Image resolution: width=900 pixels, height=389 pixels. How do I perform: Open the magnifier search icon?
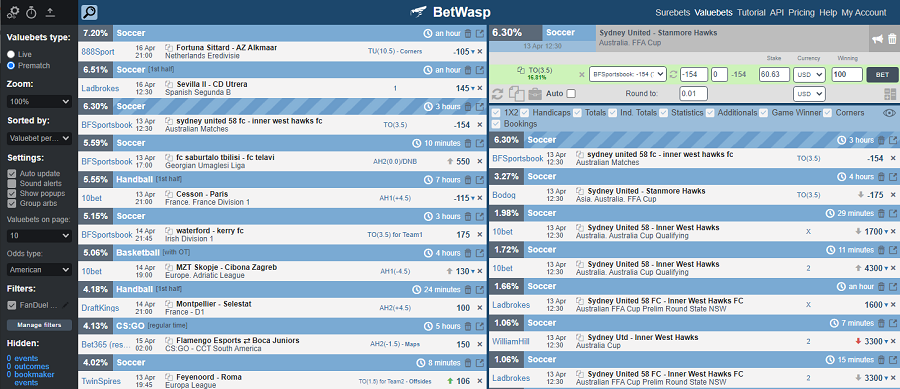pyautogui.click(x=90, y=12)
